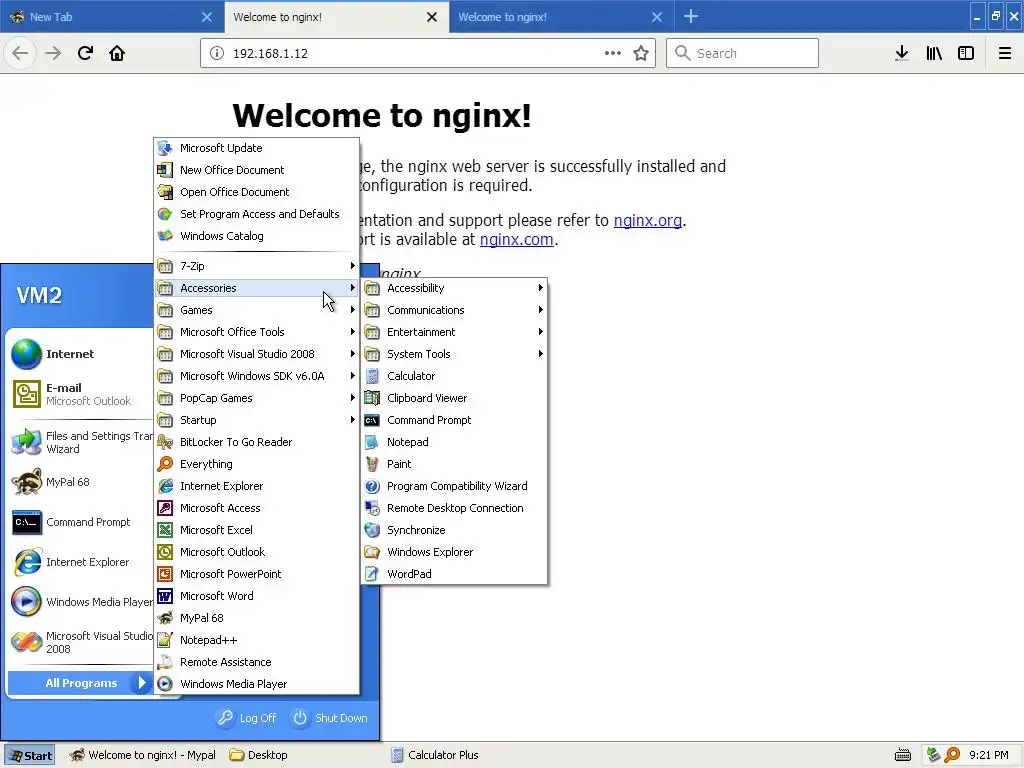Open Windows Catalog entry
The width and height of the screenshot is (1024, 768).
coord(257,236)
